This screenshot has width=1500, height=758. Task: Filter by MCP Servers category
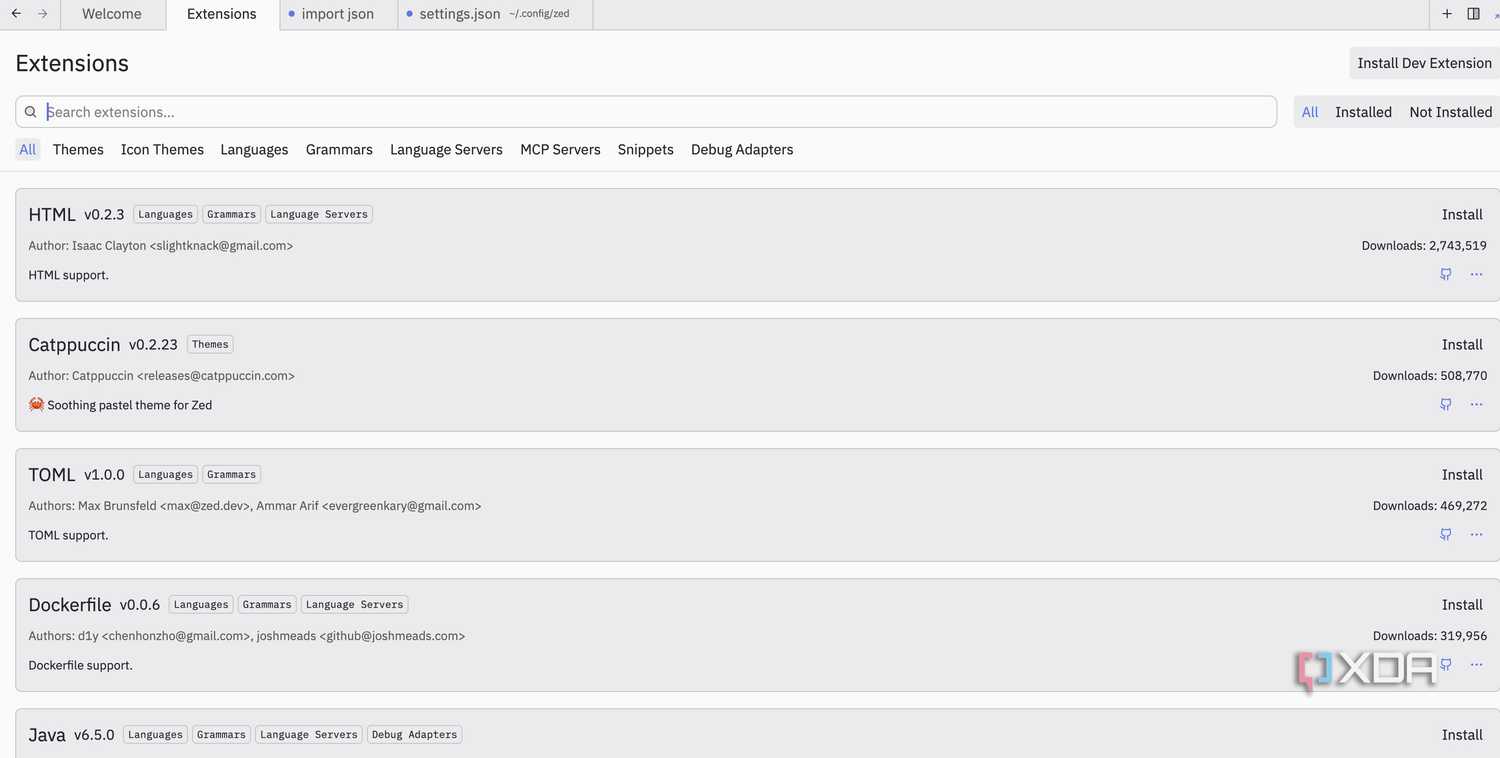(x=560, y=149)
